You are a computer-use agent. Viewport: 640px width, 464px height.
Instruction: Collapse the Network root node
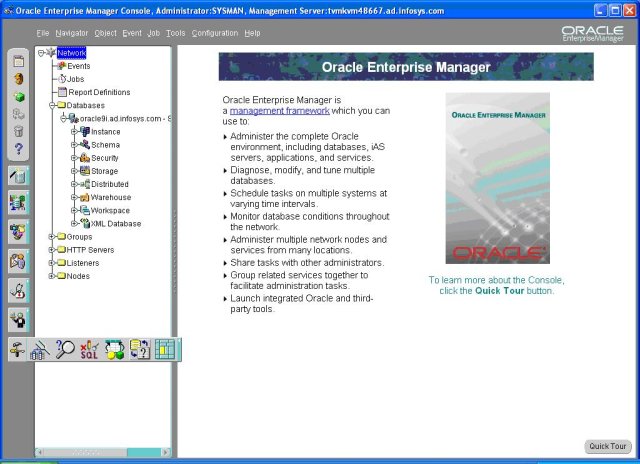click(x=41, y=53)
